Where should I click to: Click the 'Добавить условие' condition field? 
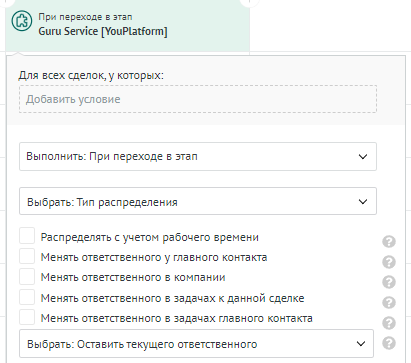click(198, 99)
